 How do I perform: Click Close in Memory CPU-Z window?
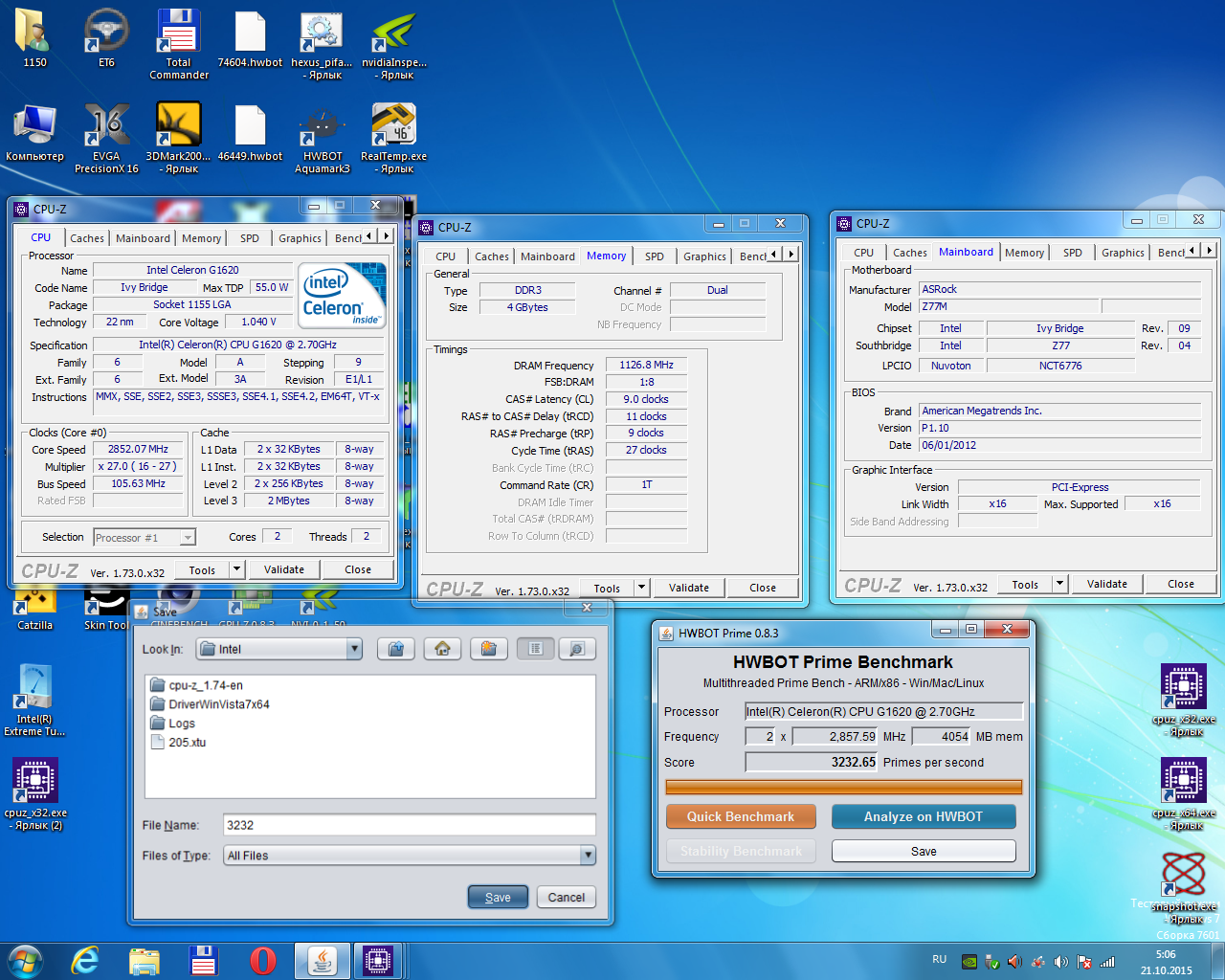point(763,589)
